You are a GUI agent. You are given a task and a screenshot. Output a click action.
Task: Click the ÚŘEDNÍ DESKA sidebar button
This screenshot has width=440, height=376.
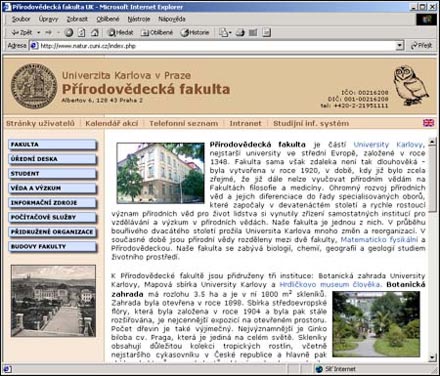(x=53, y=159)
